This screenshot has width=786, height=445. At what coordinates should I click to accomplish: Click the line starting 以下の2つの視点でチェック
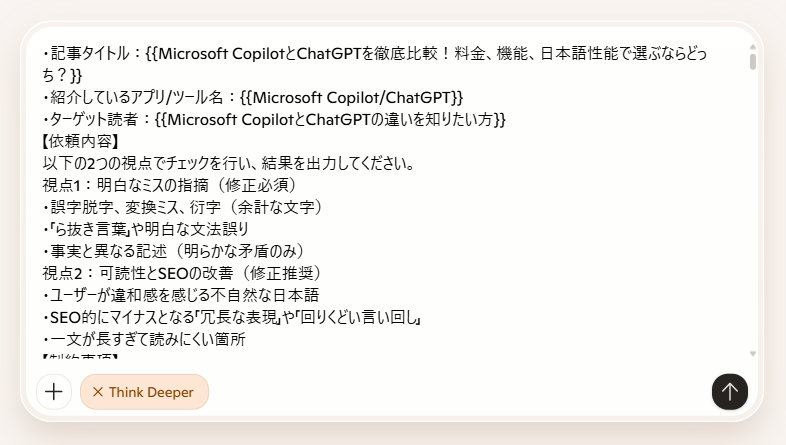coord(229,163)
